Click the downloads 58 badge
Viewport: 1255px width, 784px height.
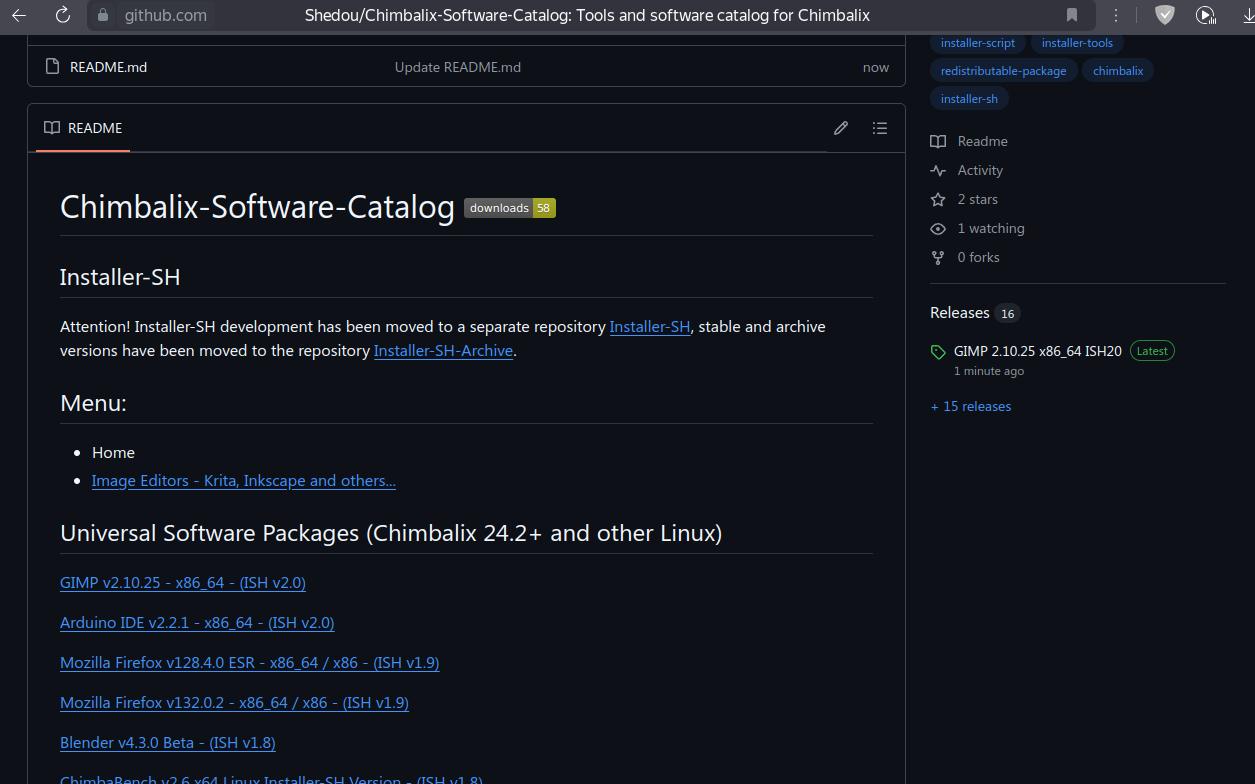510,208
